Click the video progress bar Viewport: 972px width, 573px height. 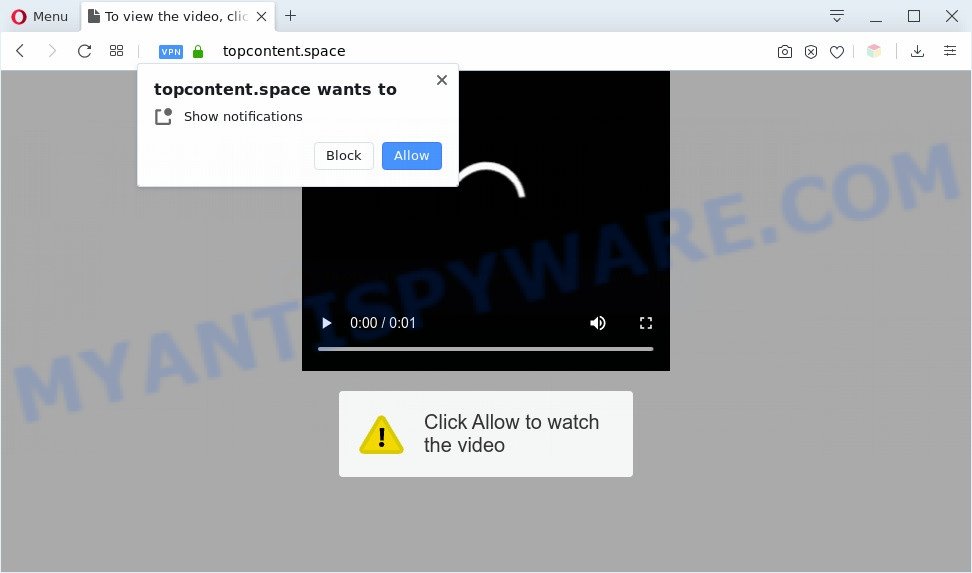(x=485, y=349)
